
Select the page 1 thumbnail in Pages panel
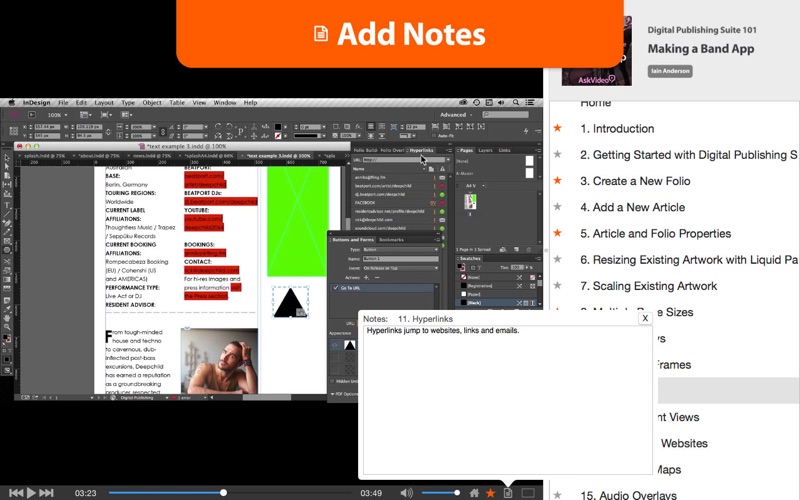470,201
